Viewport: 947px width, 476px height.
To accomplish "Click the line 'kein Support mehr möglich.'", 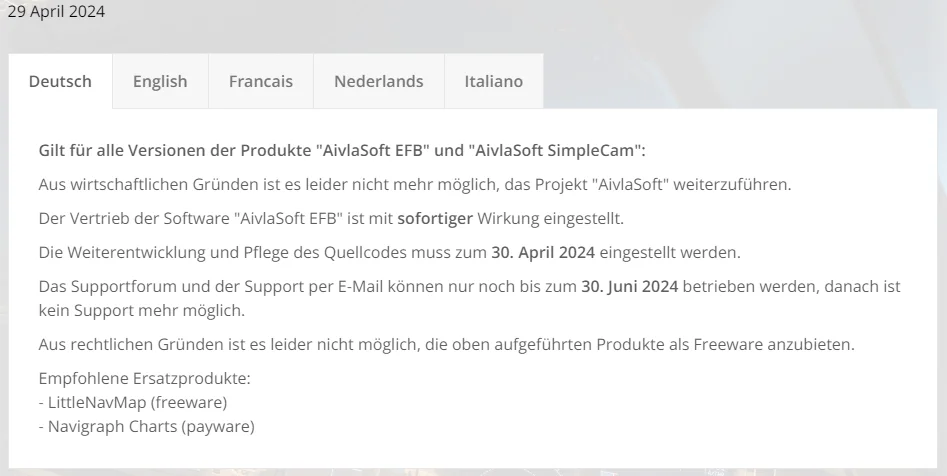I will click(x=142, y=310).
